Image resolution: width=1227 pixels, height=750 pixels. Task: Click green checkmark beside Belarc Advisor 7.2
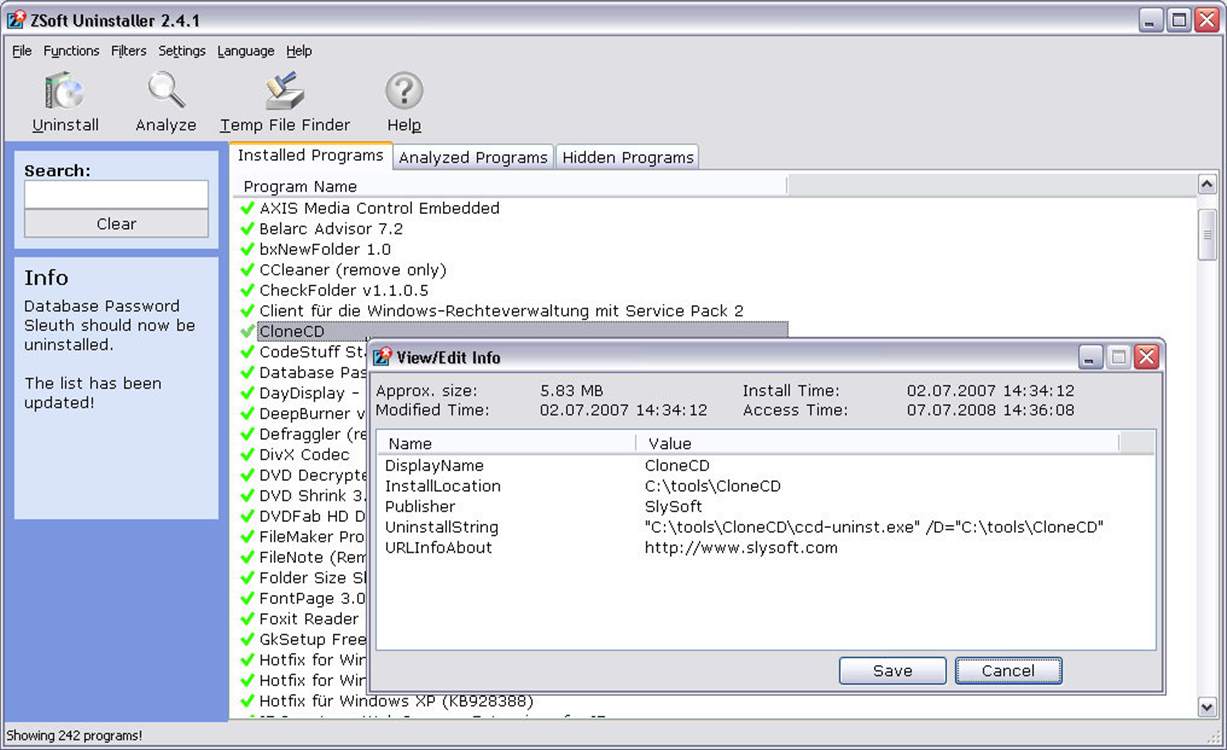(247, 229)
